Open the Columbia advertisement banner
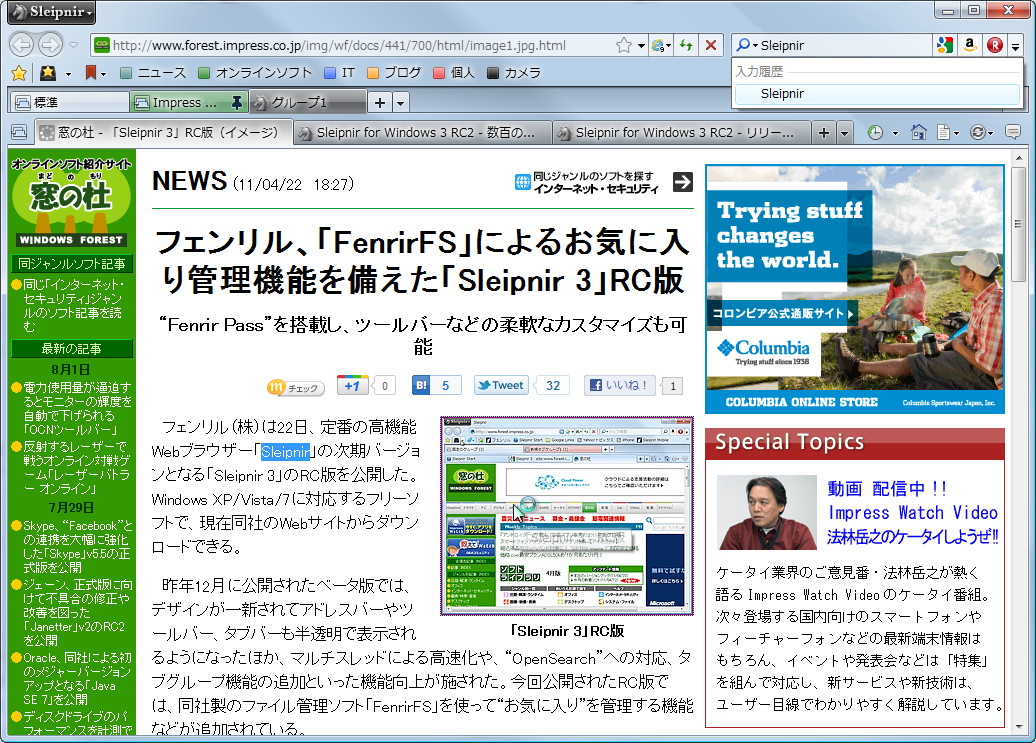 coord(855,289)
